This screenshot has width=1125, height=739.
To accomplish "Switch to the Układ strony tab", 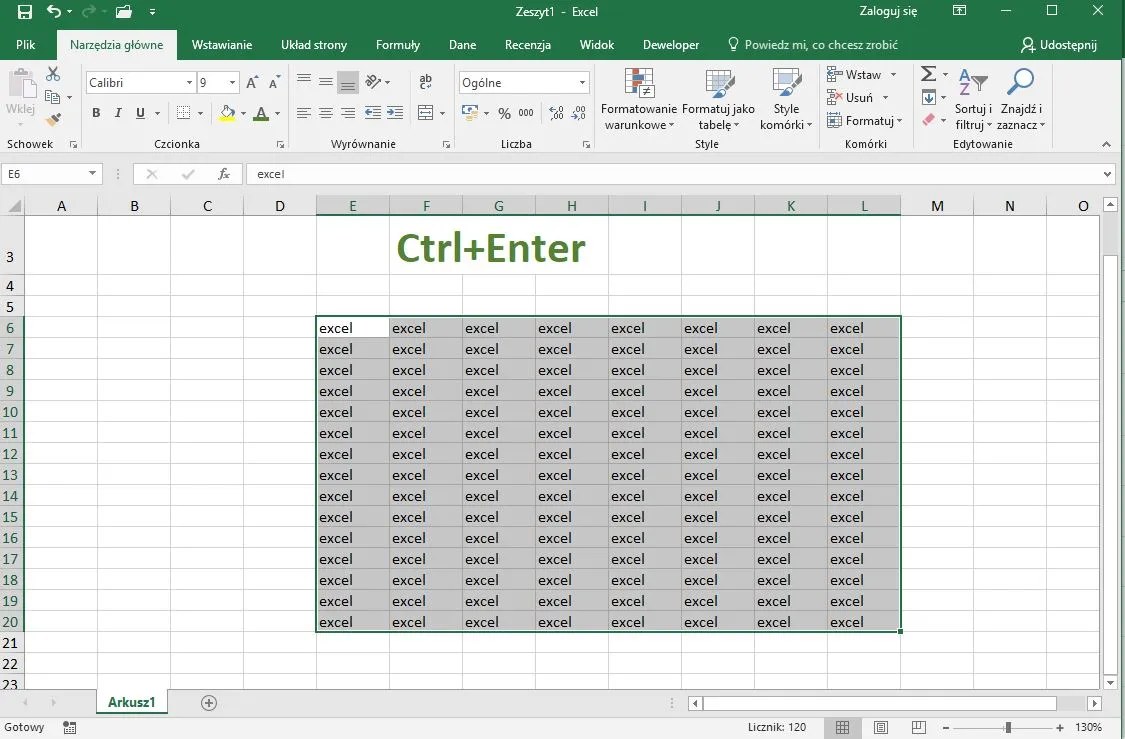I will [x=314, y=44].
